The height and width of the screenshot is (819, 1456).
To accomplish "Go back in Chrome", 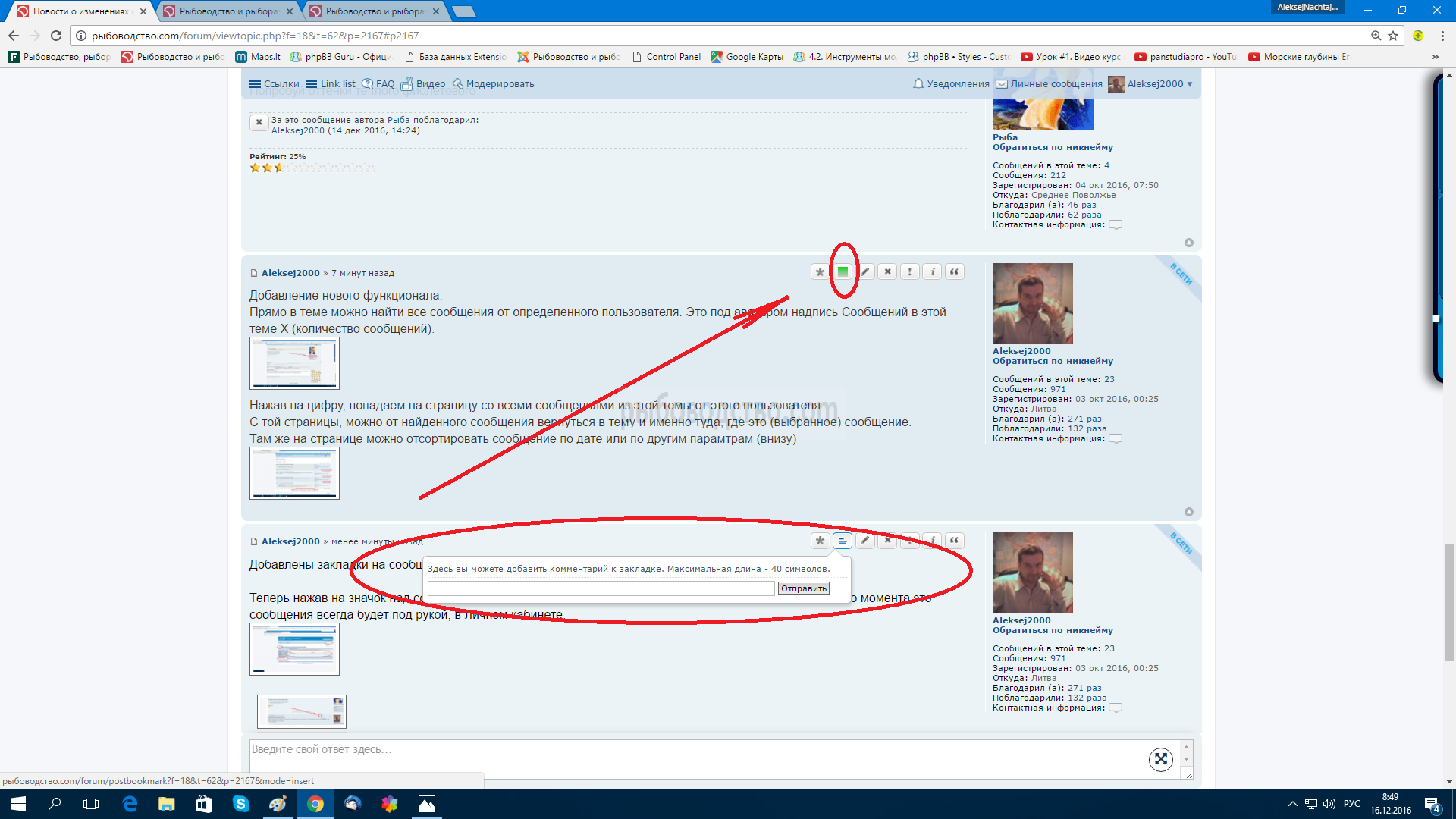I will tap(14, 36).
